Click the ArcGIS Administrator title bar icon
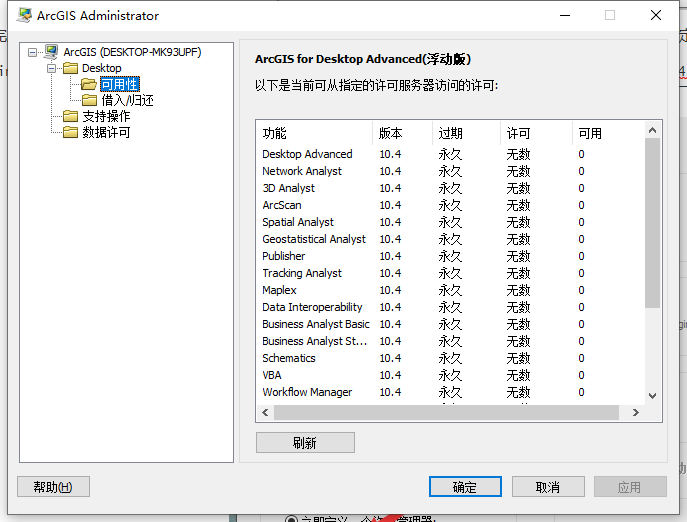 (x=23, y=15)
